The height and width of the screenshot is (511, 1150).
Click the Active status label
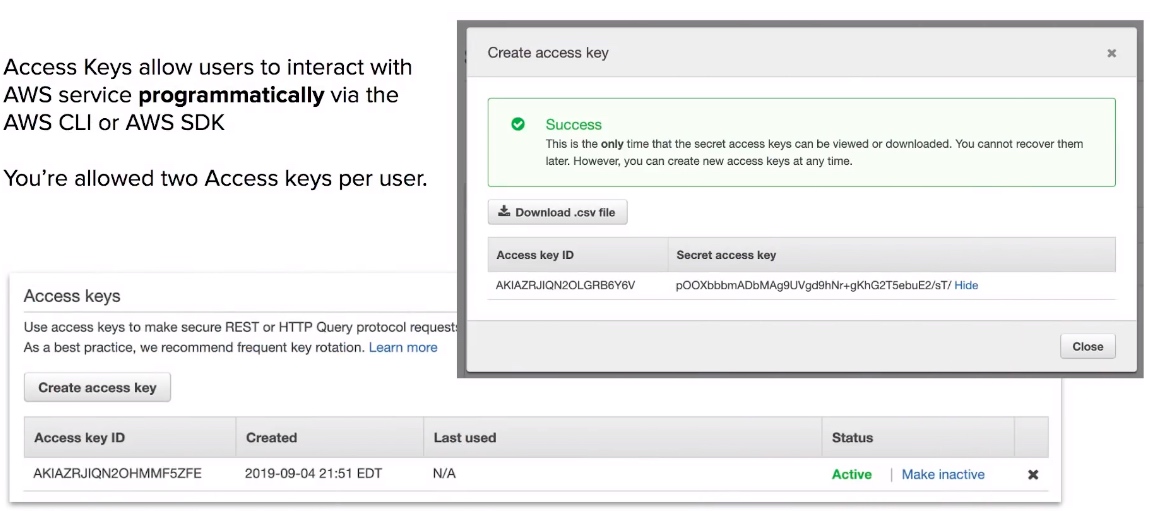[x=851, y=474]
